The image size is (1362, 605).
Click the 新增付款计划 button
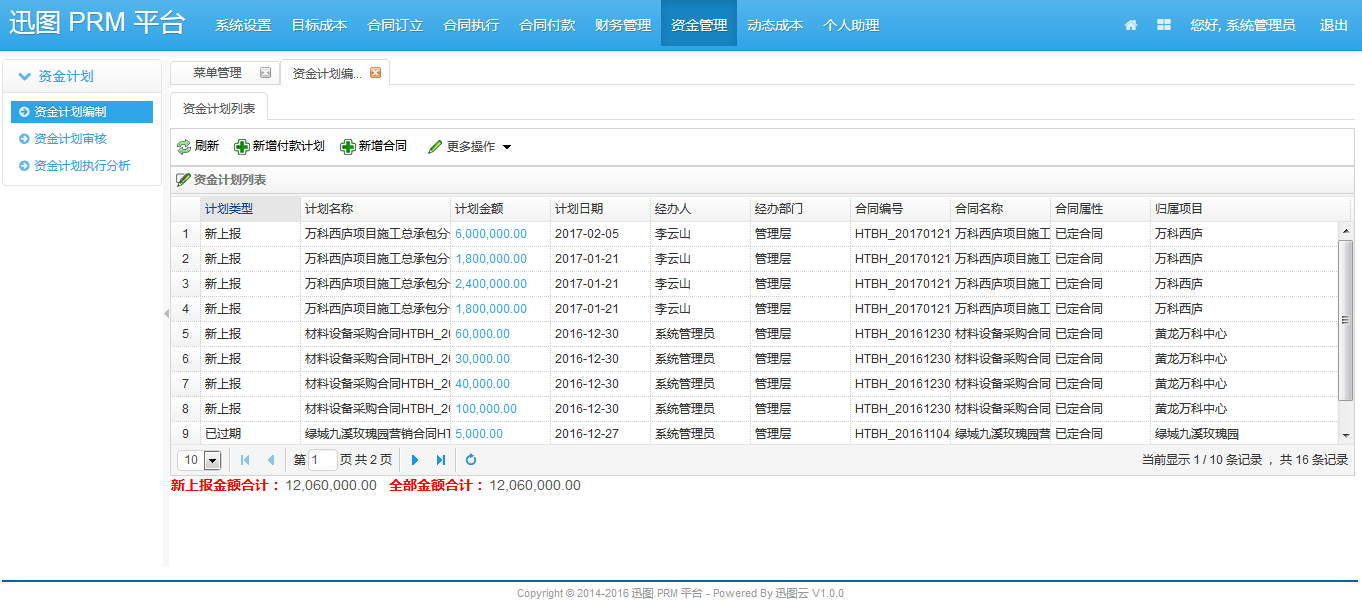279,146
